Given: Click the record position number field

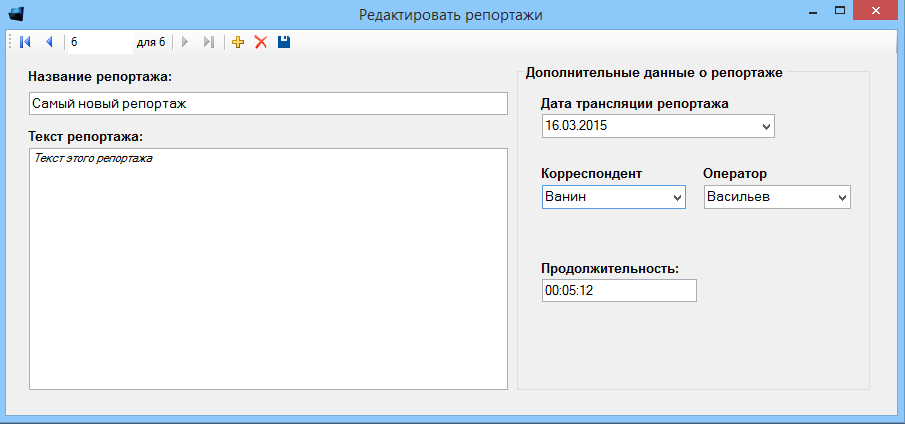Looking at the screenshot, I should tap(98, 42).
